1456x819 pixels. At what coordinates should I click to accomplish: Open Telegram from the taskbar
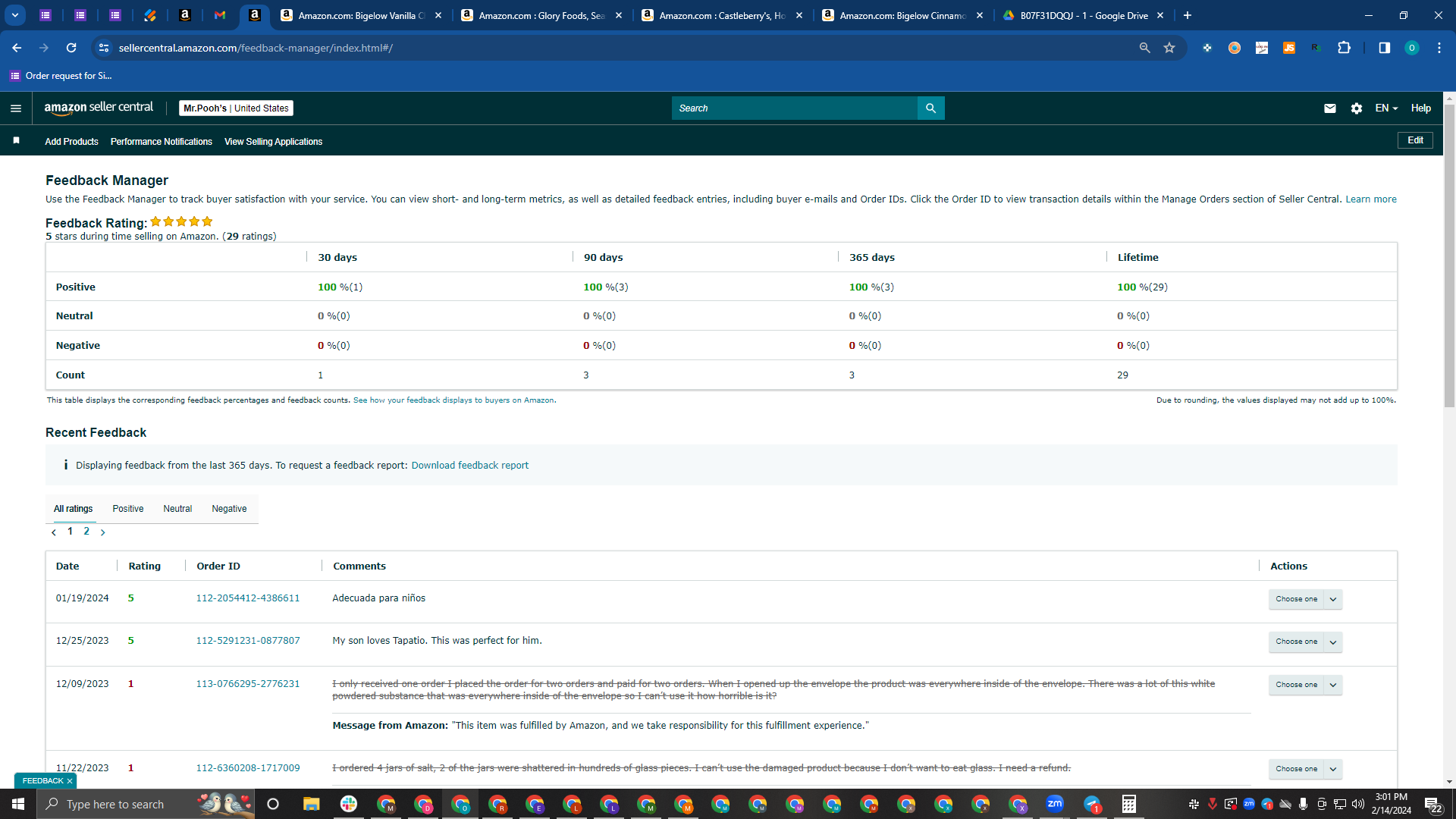point(1092,804)
